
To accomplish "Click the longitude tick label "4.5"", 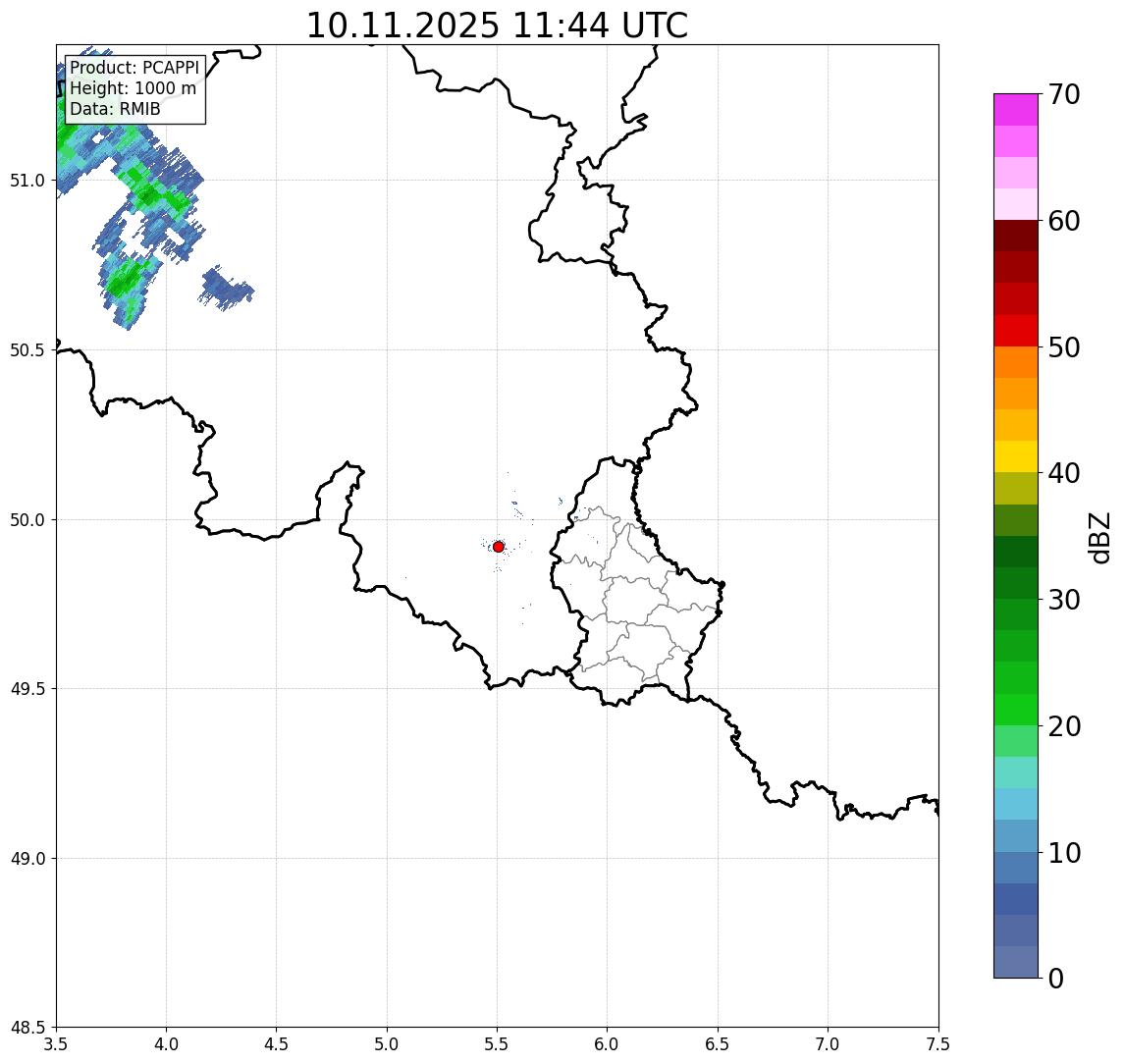I will (x=277, y=1044).
